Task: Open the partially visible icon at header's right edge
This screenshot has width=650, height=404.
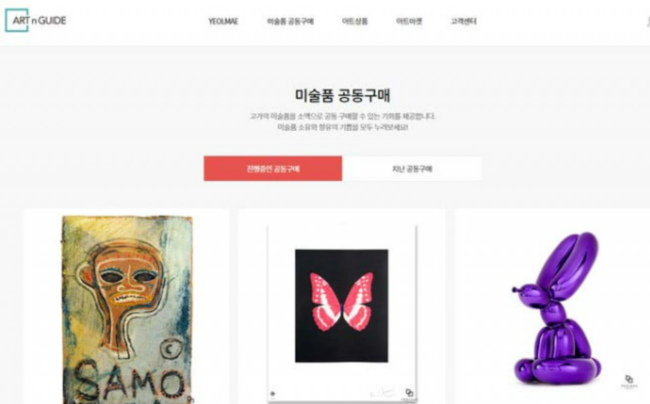Action: point(648,21)
